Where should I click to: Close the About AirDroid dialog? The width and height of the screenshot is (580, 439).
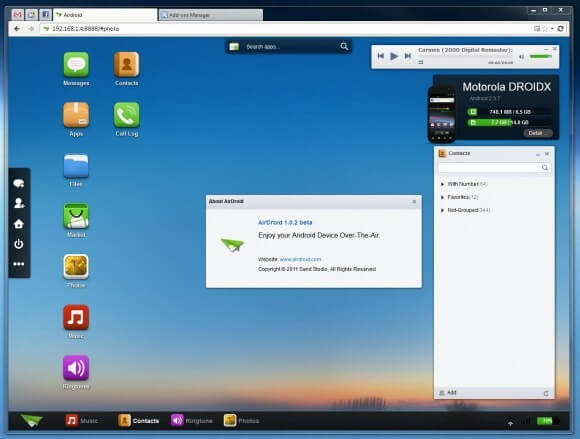coord(414,202)
